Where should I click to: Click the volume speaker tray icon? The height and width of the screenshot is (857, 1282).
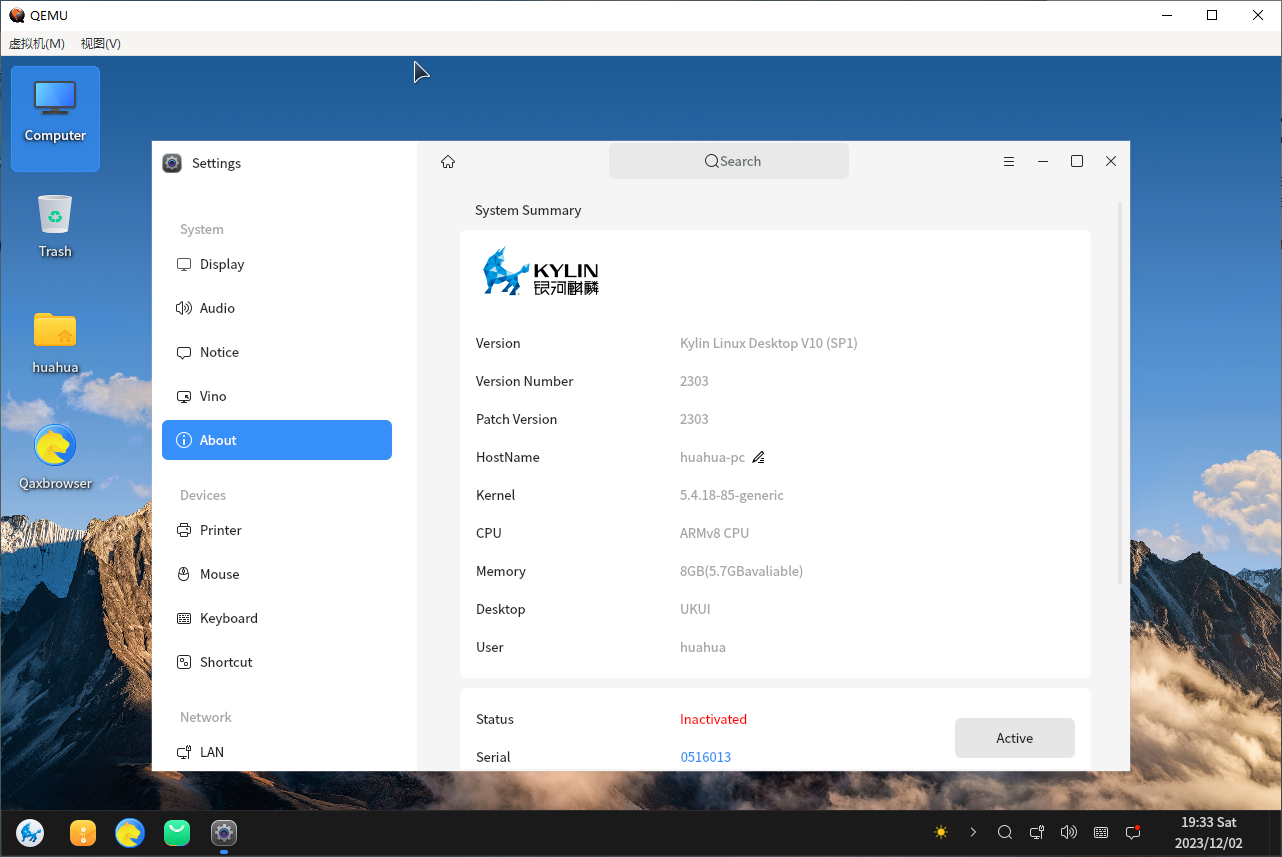point(1069,832)
